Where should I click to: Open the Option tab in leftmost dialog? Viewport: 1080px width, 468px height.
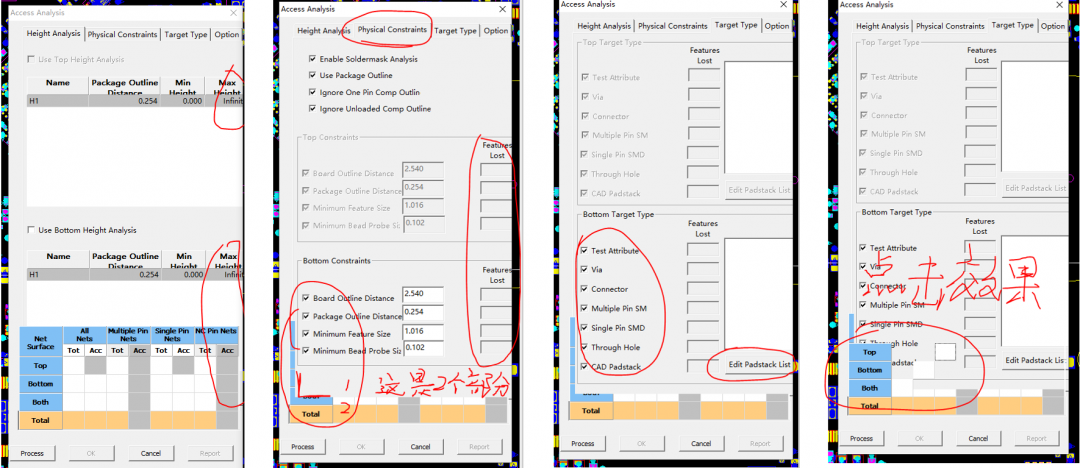click(227, 34)
